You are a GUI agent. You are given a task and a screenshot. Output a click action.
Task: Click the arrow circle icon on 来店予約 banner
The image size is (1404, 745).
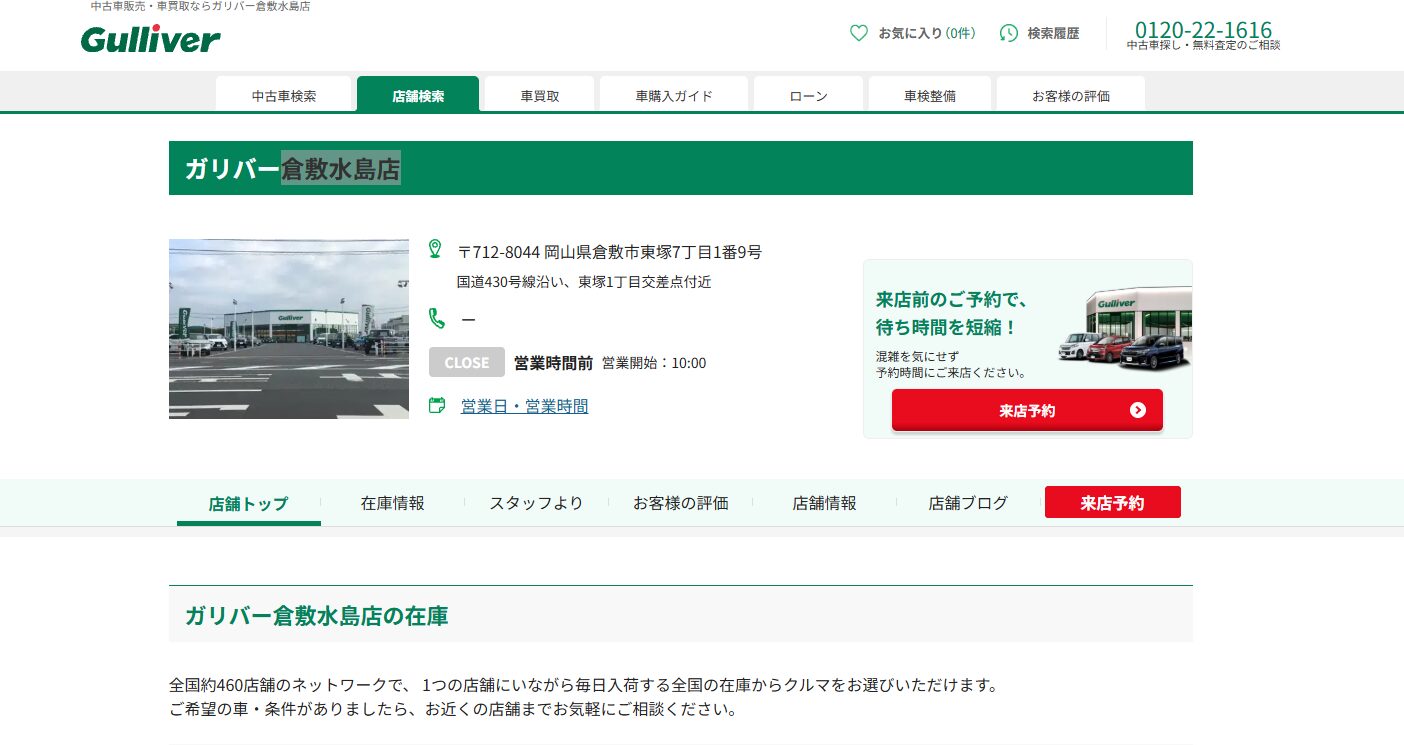(x=1137, y=410)
